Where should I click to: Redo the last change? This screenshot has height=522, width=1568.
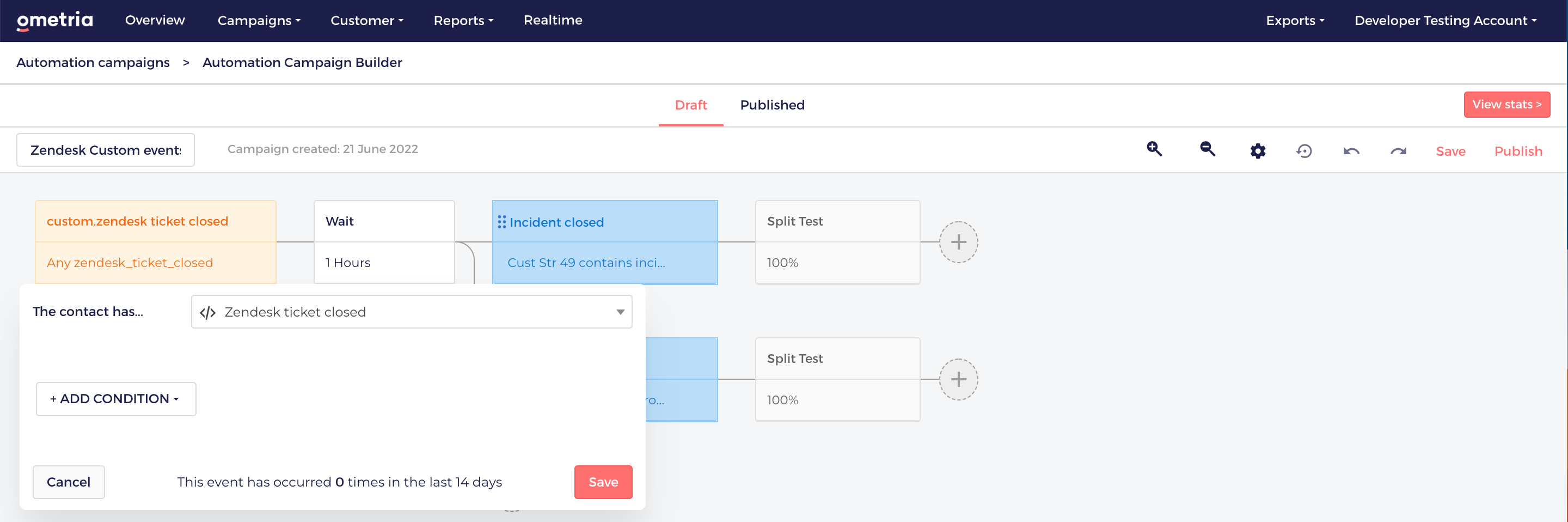click(x=1398, y=151)
